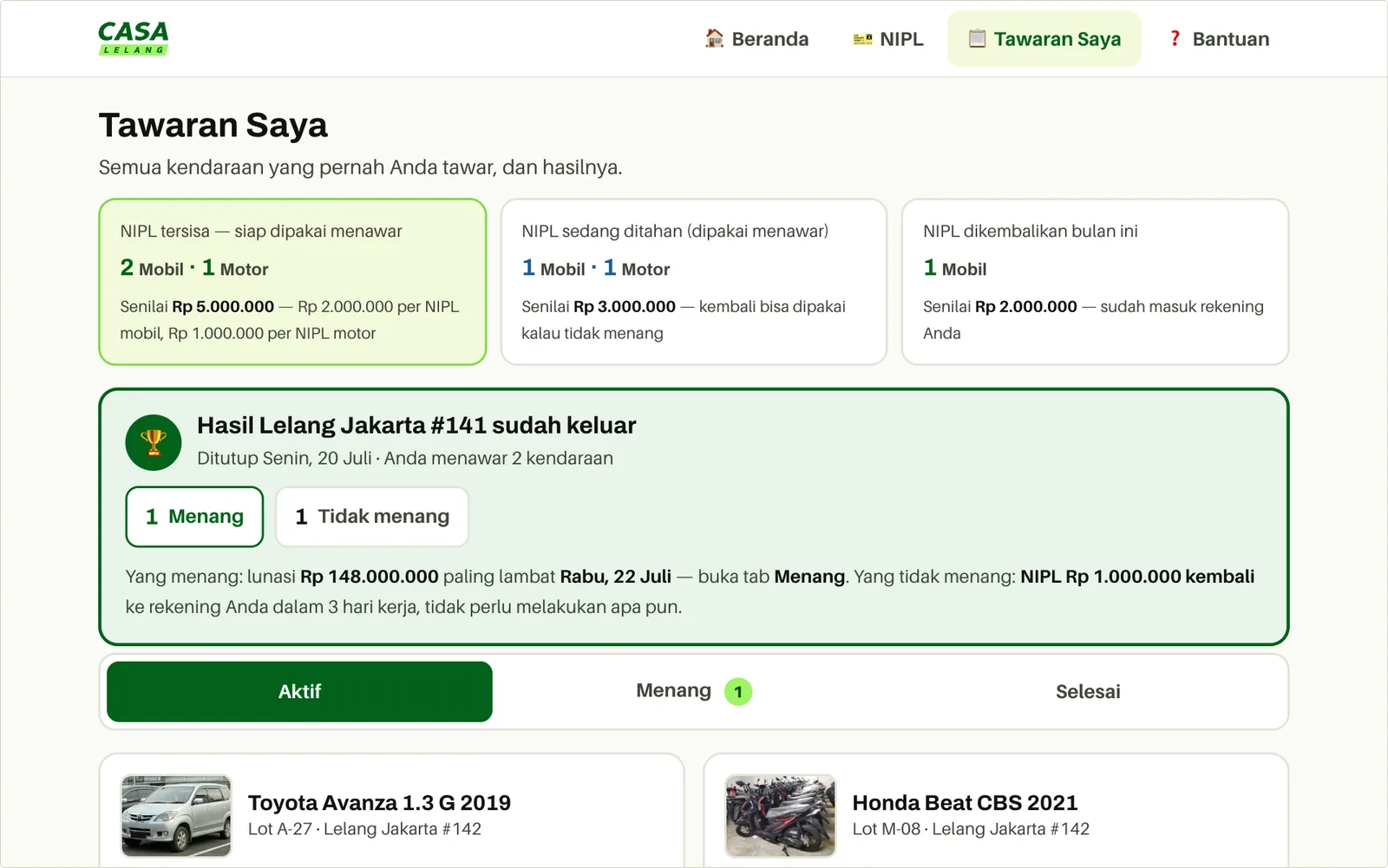Open the Beranda menu item

click(x=756, y=39)
